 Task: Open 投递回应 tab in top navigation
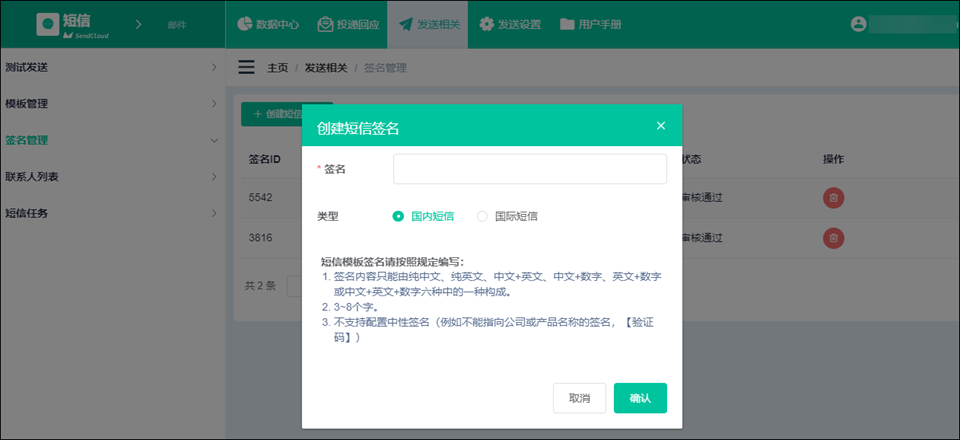[348, 24]
